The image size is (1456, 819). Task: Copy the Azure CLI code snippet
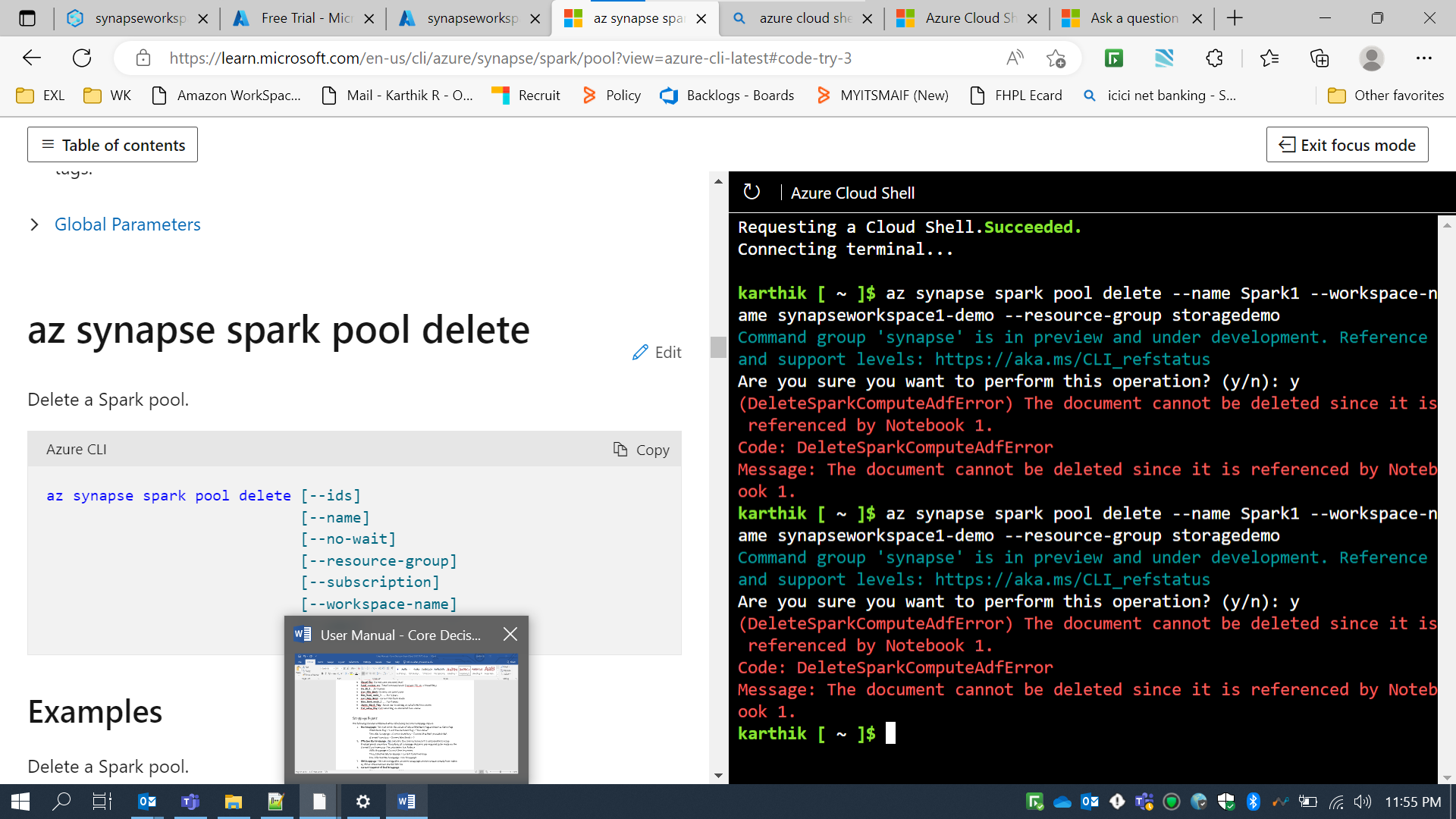point(642,450)
